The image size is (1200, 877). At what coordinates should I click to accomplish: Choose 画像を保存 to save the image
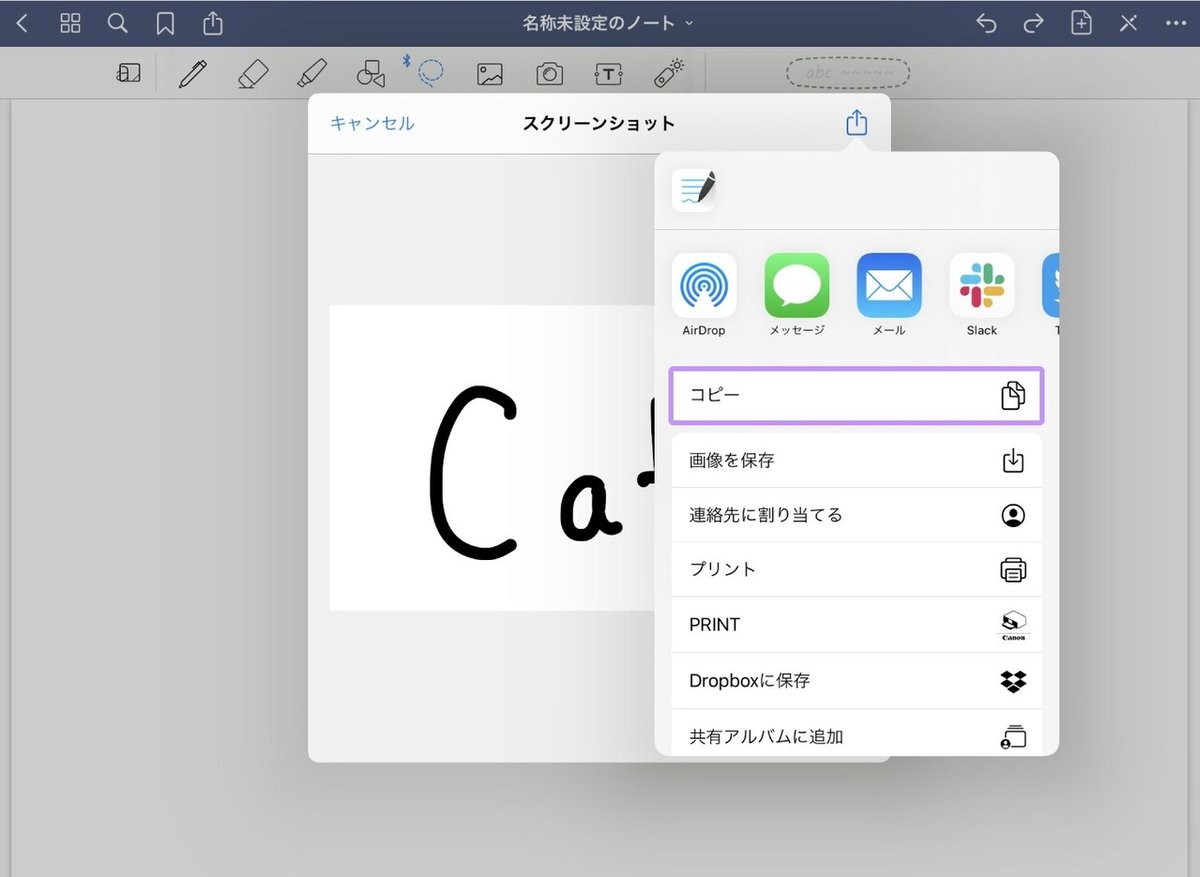click(x=857, y=460)
